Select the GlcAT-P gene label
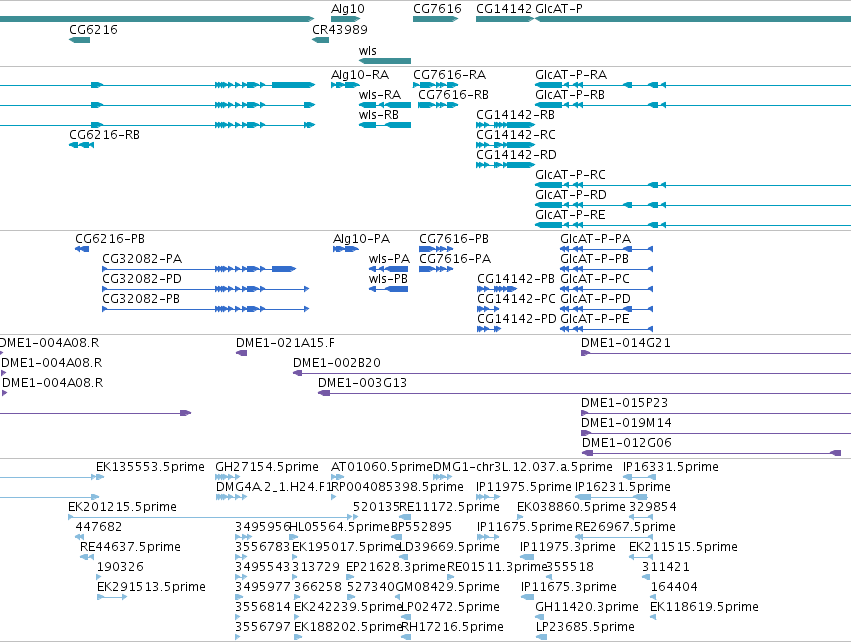This screenshot has width=851, height=642. 559,9
